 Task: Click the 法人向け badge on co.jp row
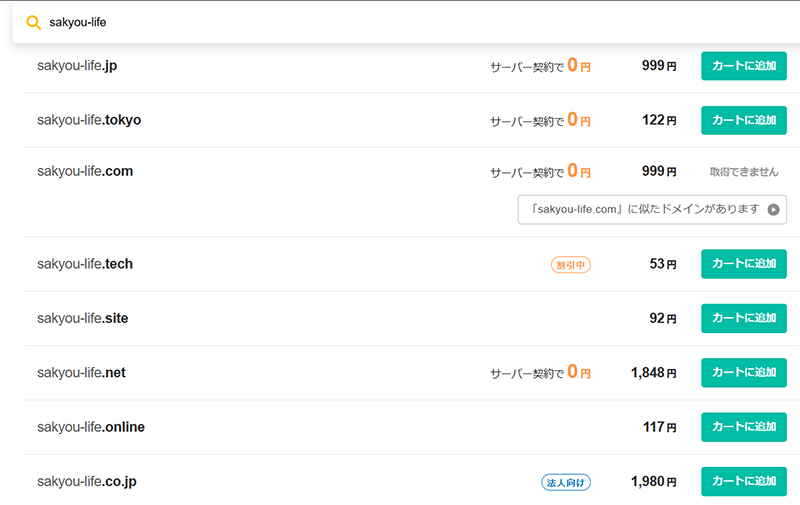tap(566, 482)
